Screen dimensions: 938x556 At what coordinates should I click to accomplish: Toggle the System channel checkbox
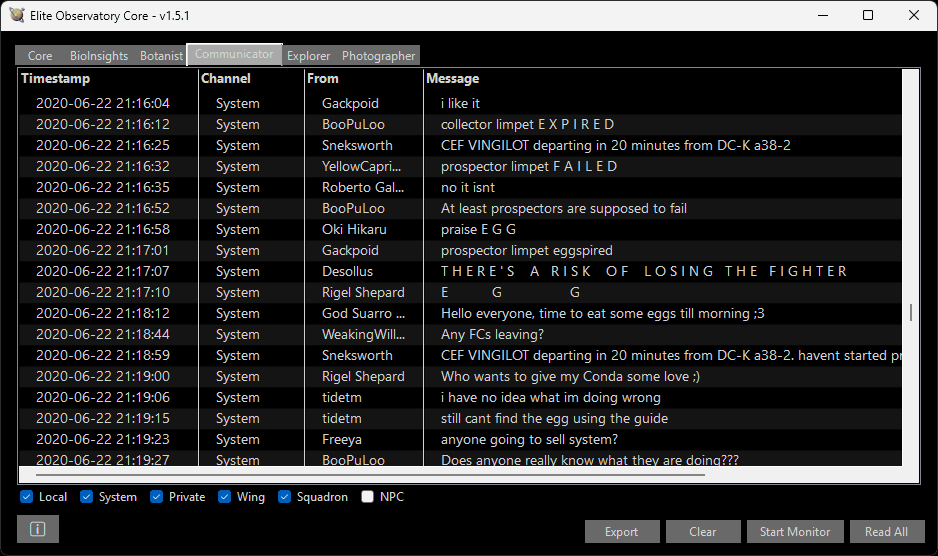87,497
